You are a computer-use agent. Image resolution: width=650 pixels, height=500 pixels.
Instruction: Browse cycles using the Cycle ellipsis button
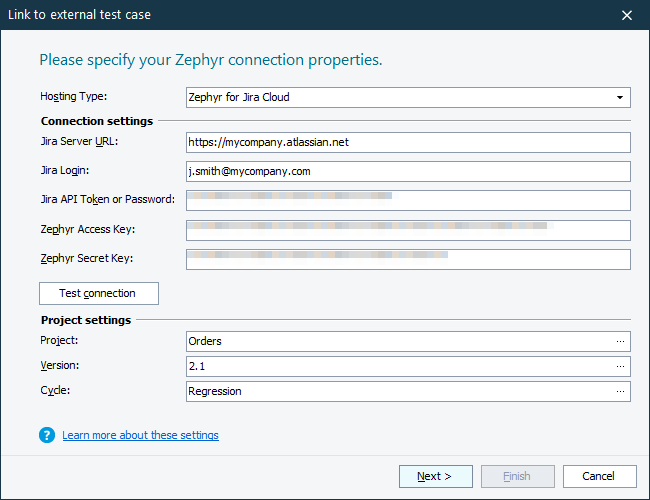tap(621, 391)
